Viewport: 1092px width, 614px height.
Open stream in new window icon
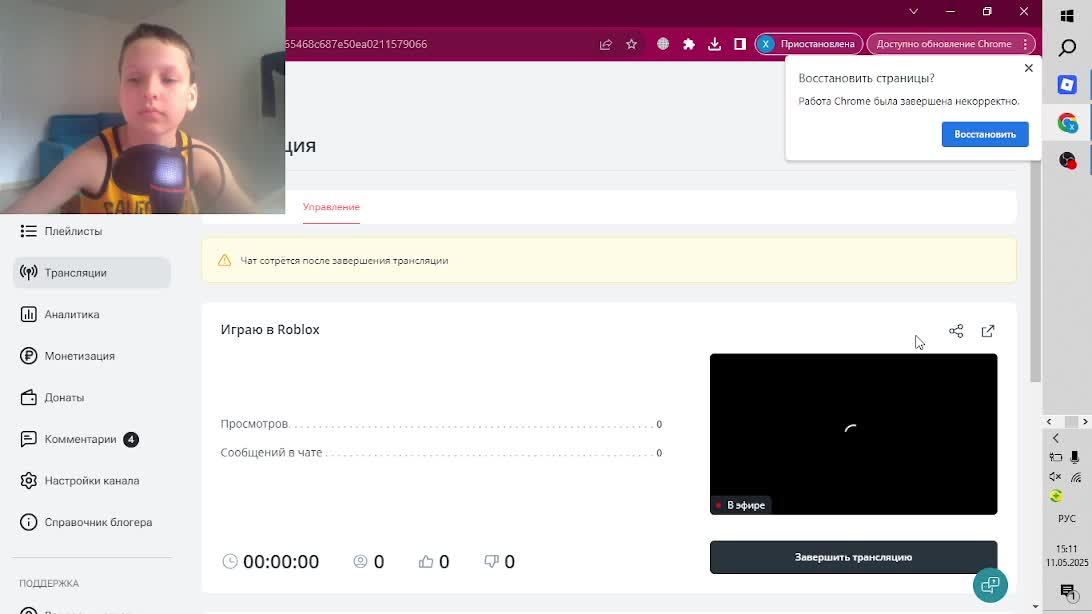[988, 331]
